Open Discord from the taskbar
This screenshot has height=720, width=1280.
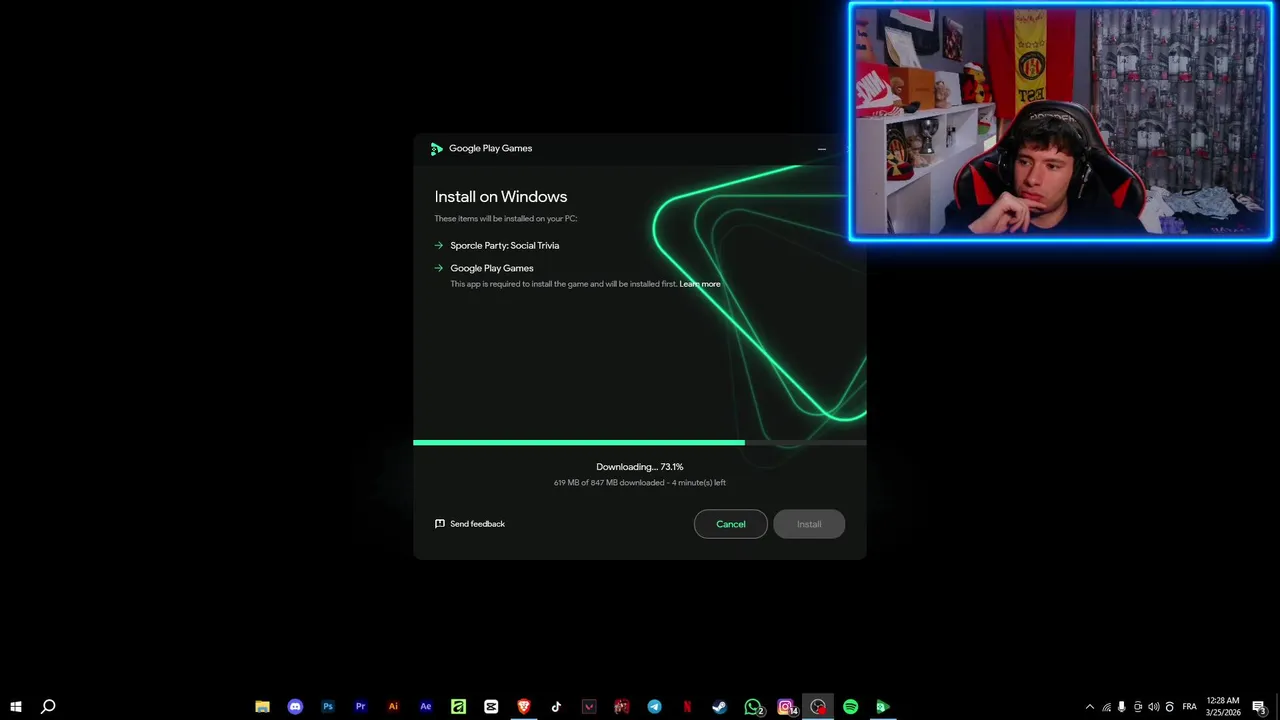tap(295, 707)
